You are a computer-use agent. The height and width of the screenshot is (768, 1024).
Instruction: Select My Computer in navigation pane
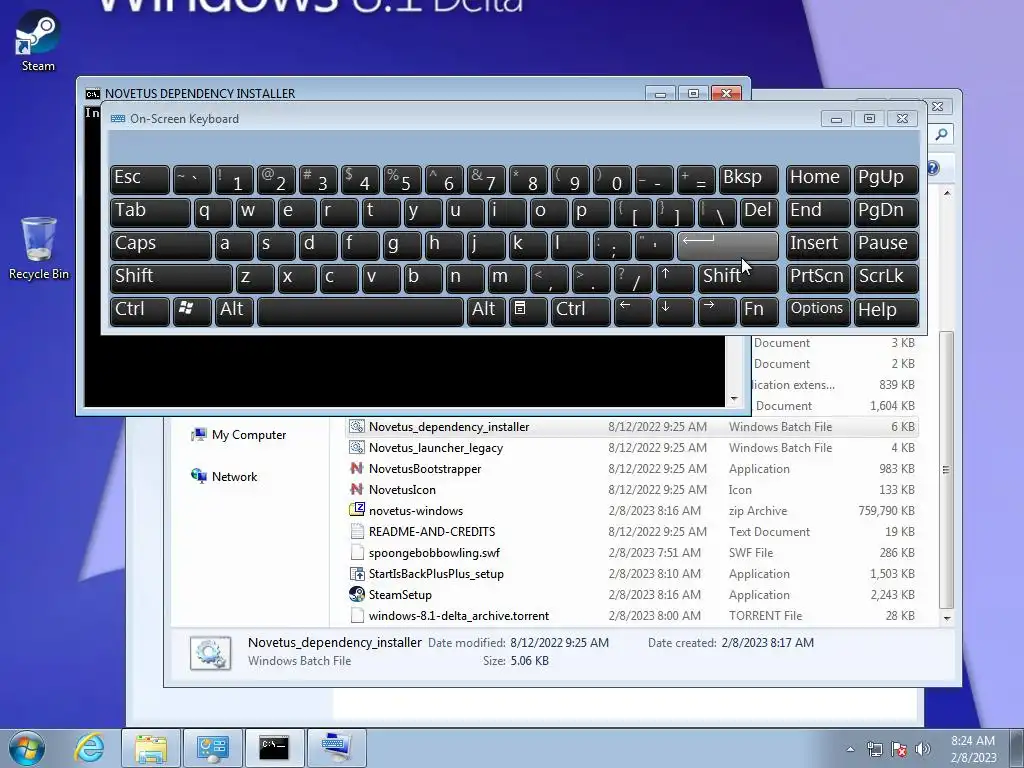pos(238,434)
